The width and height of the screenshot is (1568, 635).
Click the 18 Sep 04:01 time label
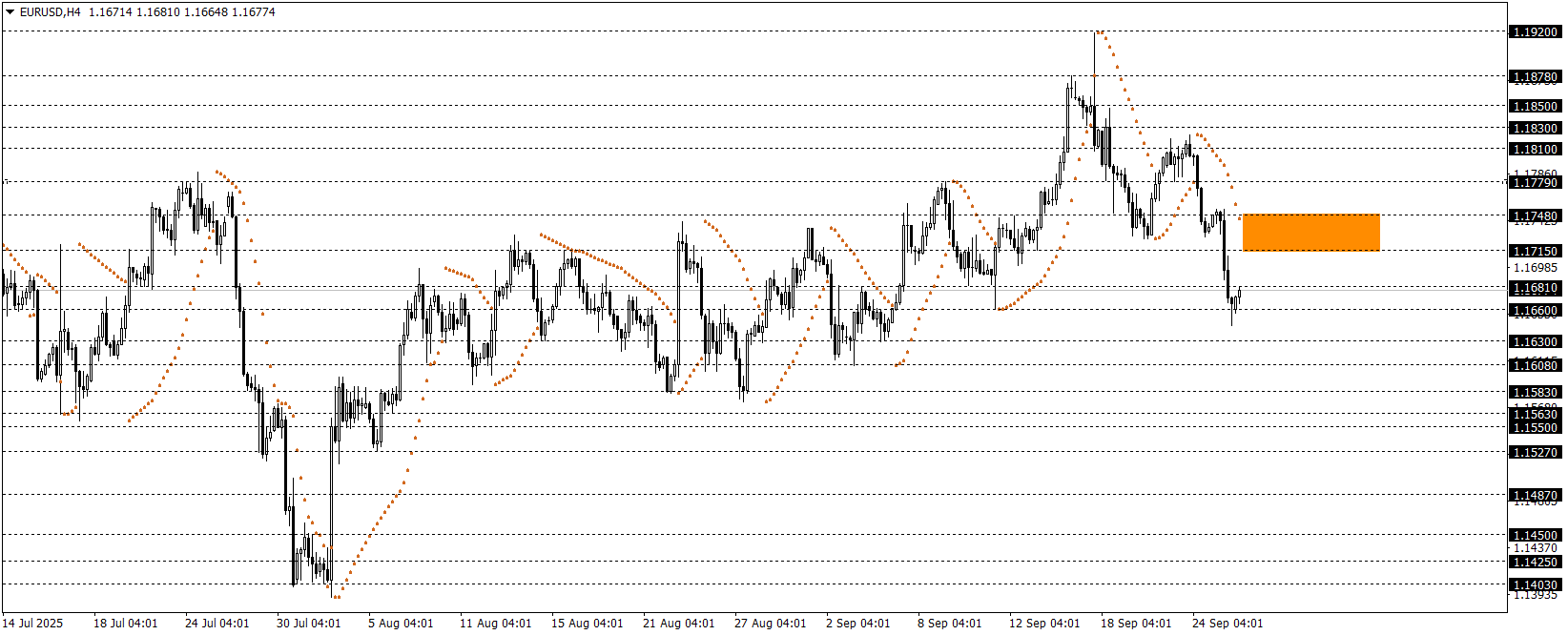1136,624
